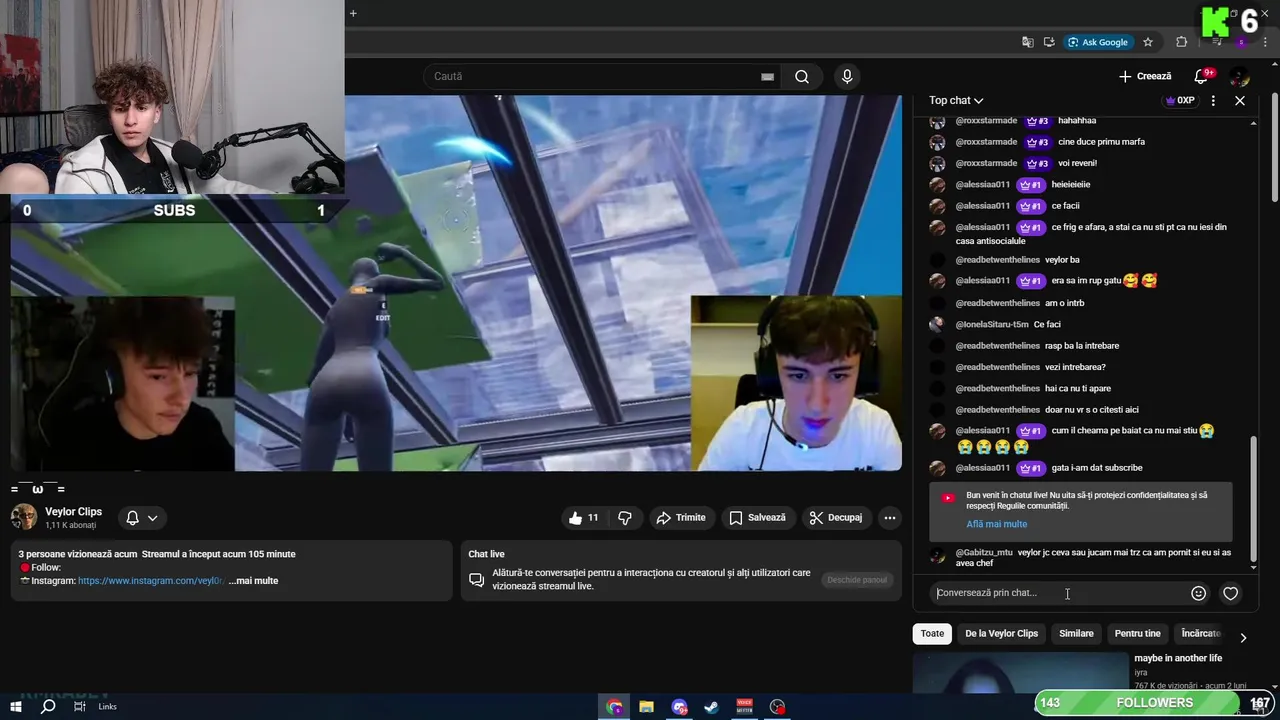The width and height of the screenshot is (1280, 720).
Task: Expand the Top chat mode dropdown
Action: tap(956, 100)
